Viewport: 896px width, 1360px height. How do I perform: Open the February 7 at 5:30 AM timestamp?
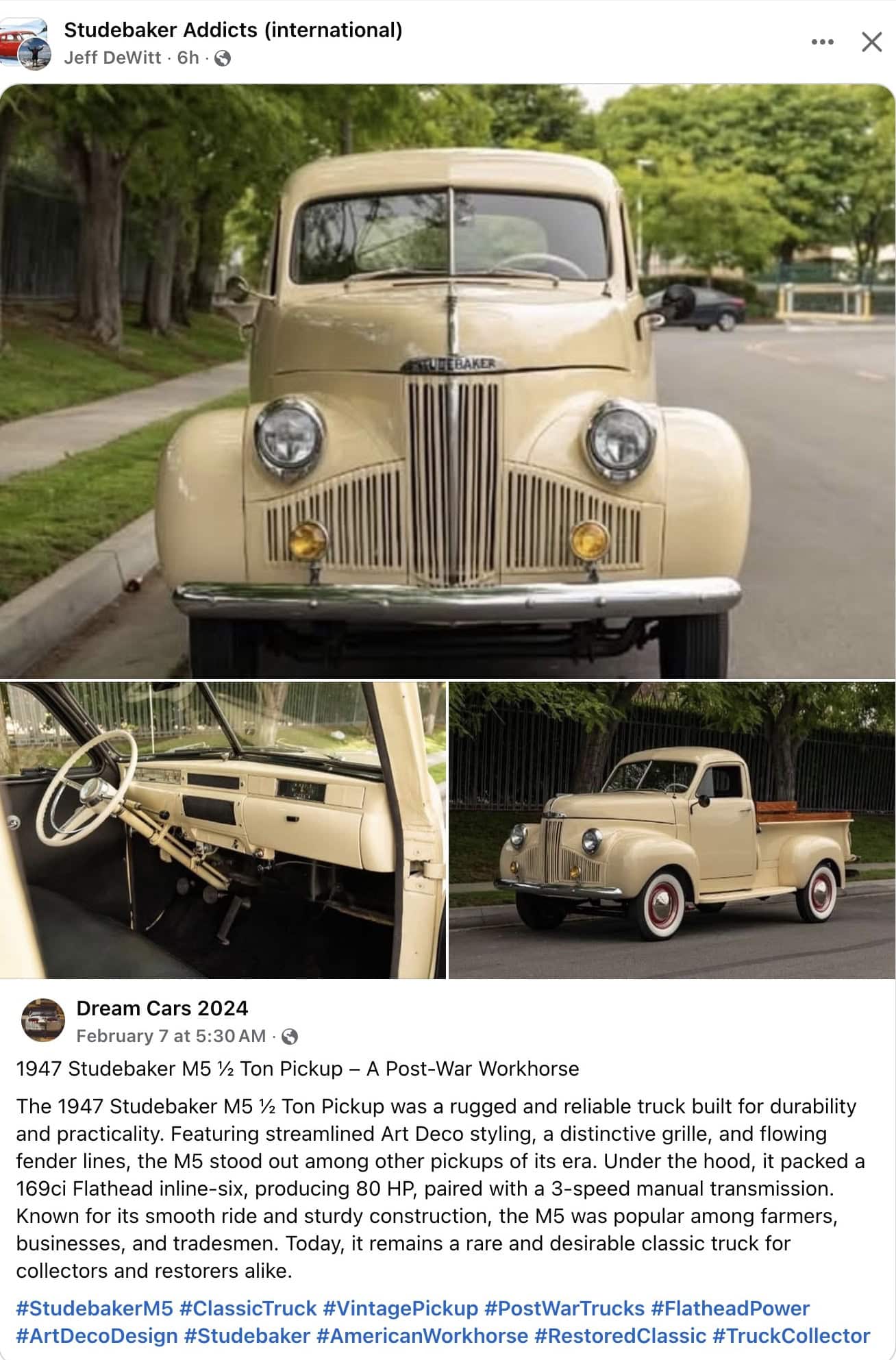171,1036
